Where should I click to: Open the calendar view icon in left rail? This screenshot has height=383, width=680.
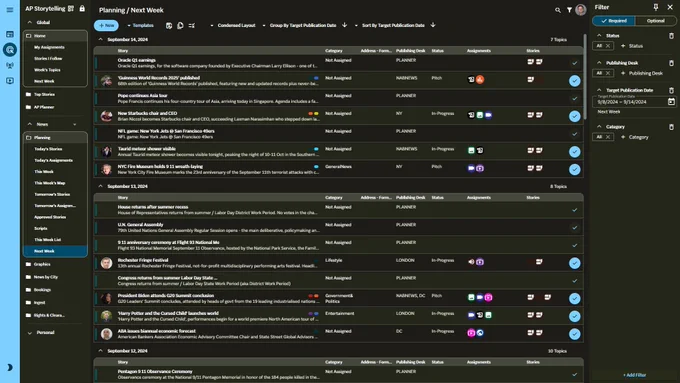(10, 34)
